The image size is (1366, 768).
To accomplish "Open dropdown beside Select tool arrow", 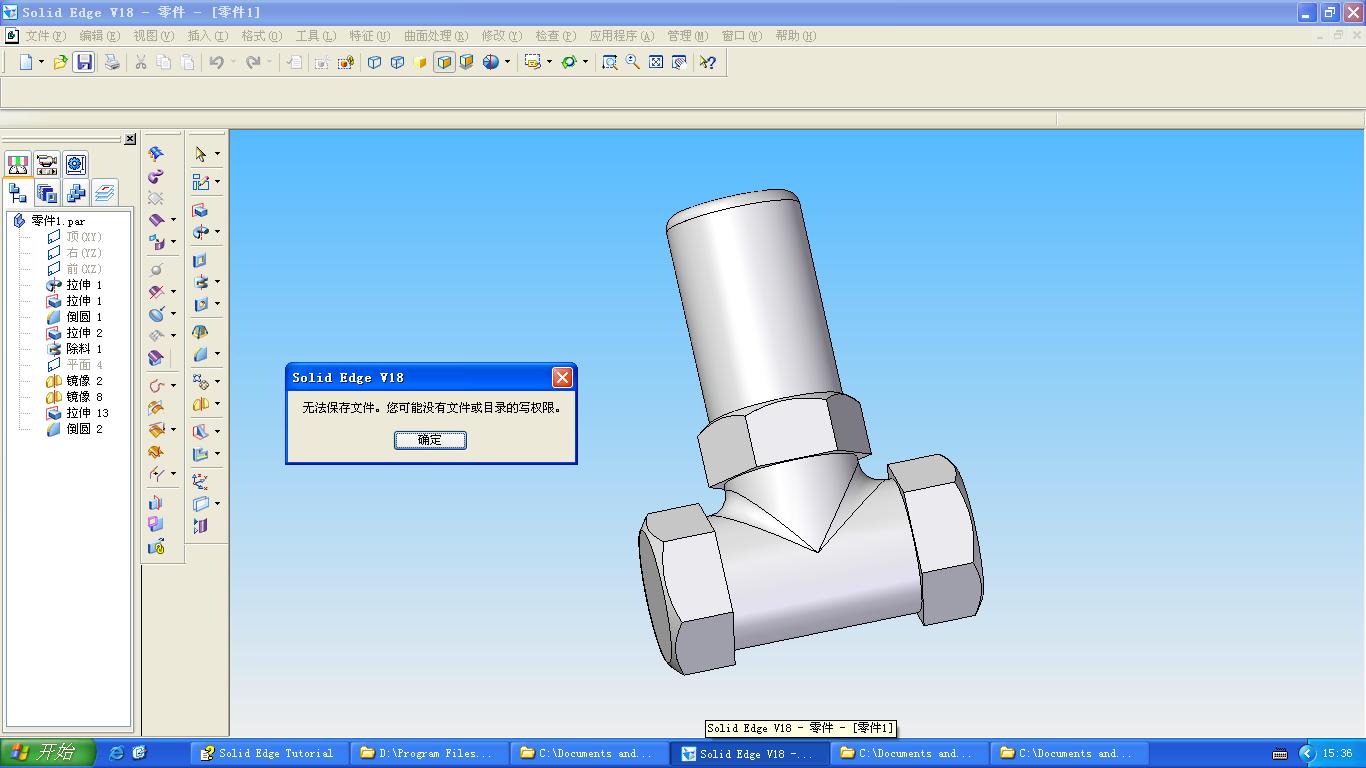I will point(217,154).
